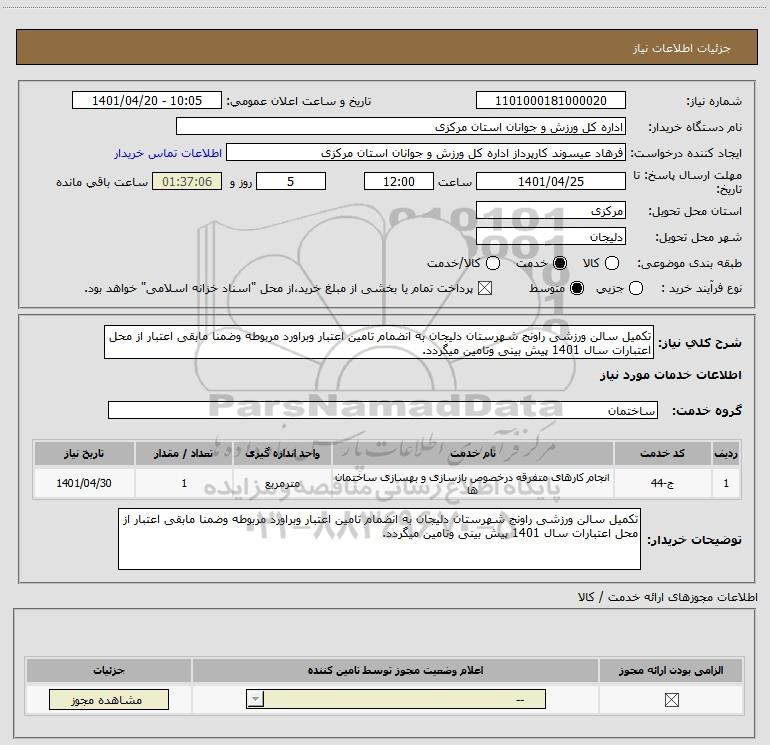Screen dimensions: 770x745
Task: Click the need number field 1101000181000020
Action: [550, 100]
